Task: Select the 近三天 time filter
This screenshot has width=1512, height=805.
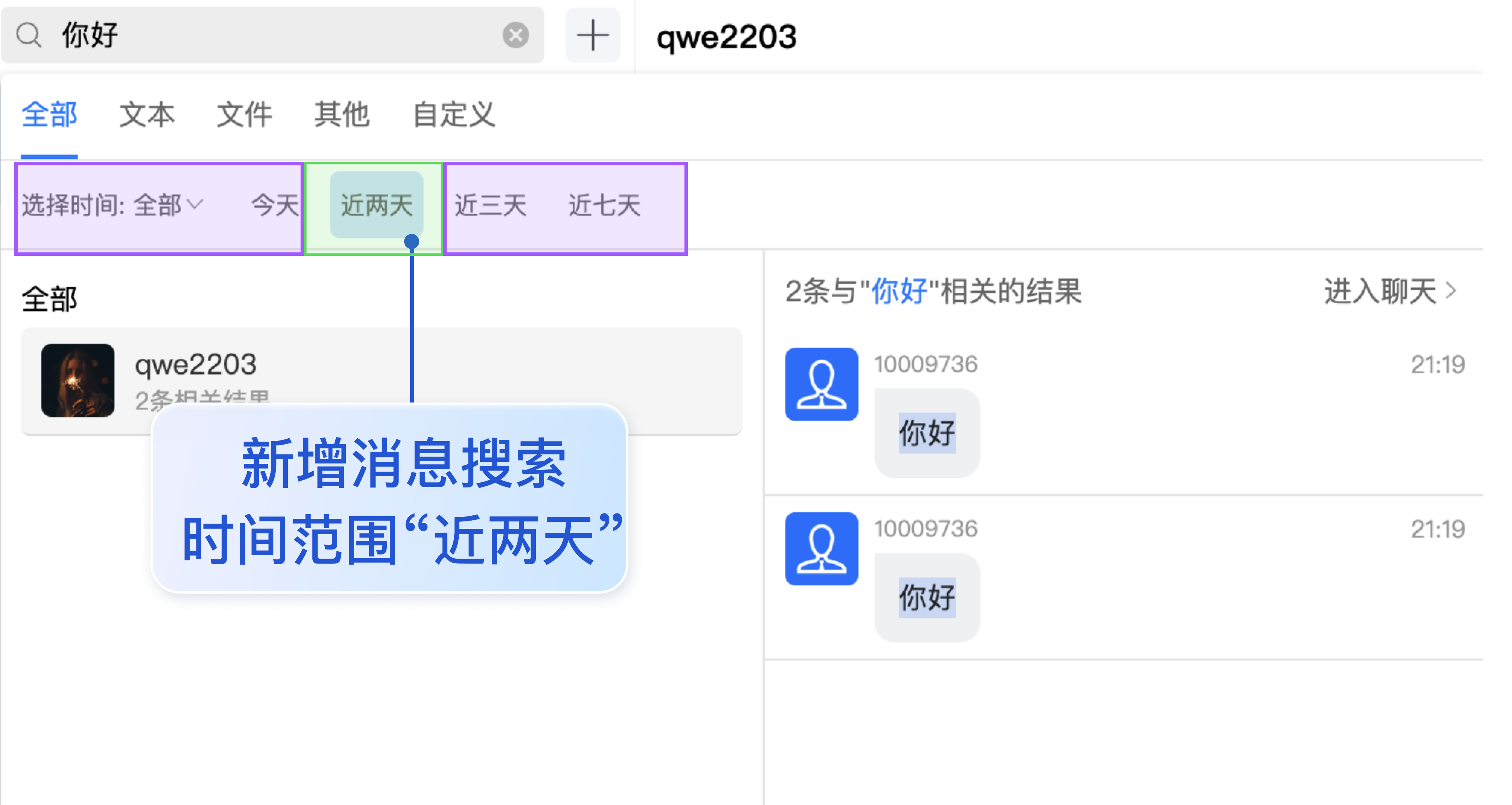Action: [x=491, y=205]
